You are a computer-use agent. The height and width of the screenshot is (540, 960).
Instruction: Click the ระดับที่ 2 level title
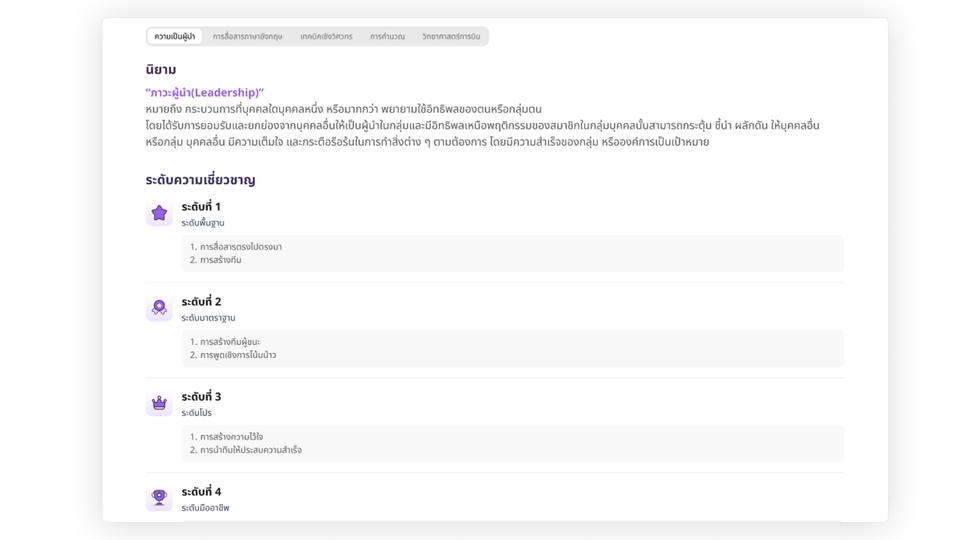[201, 302]
